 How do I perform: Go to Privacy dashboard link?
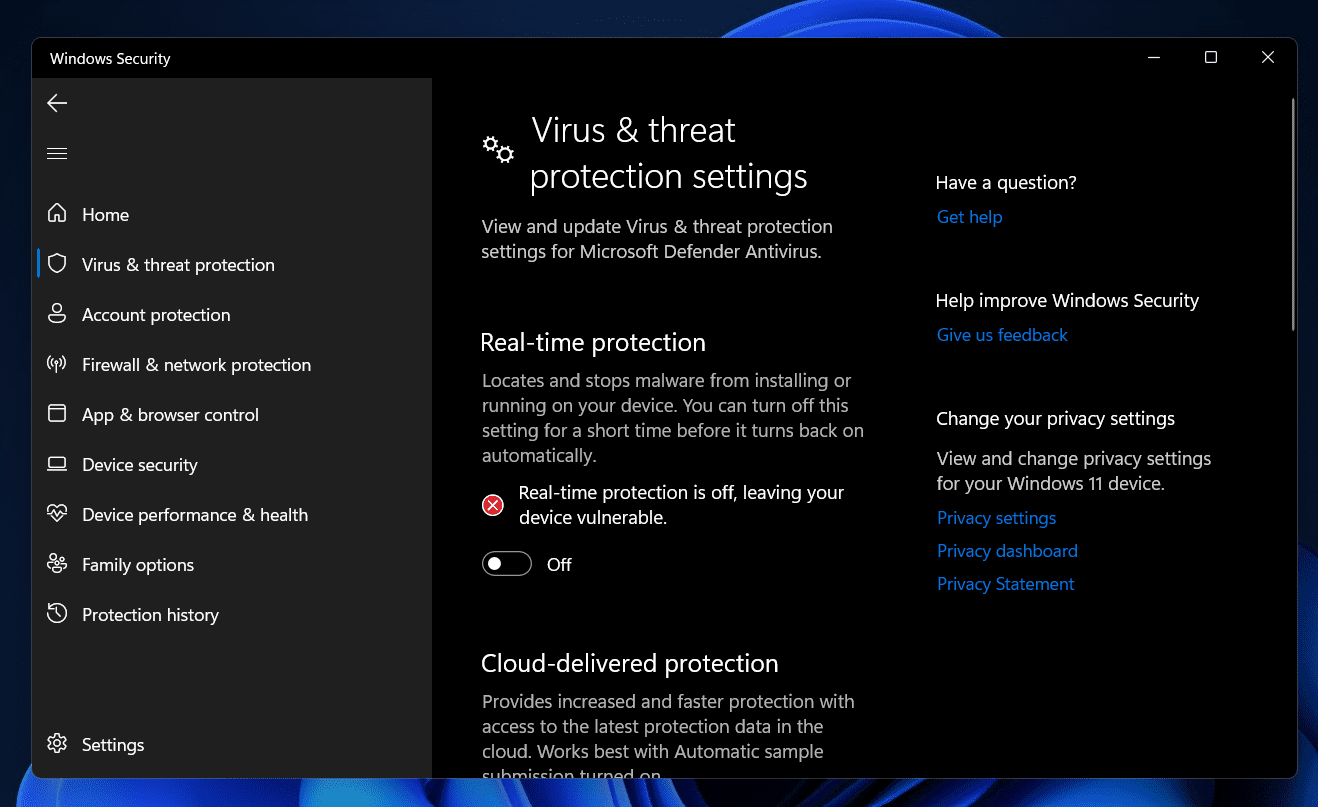[x=1007, y=551]
